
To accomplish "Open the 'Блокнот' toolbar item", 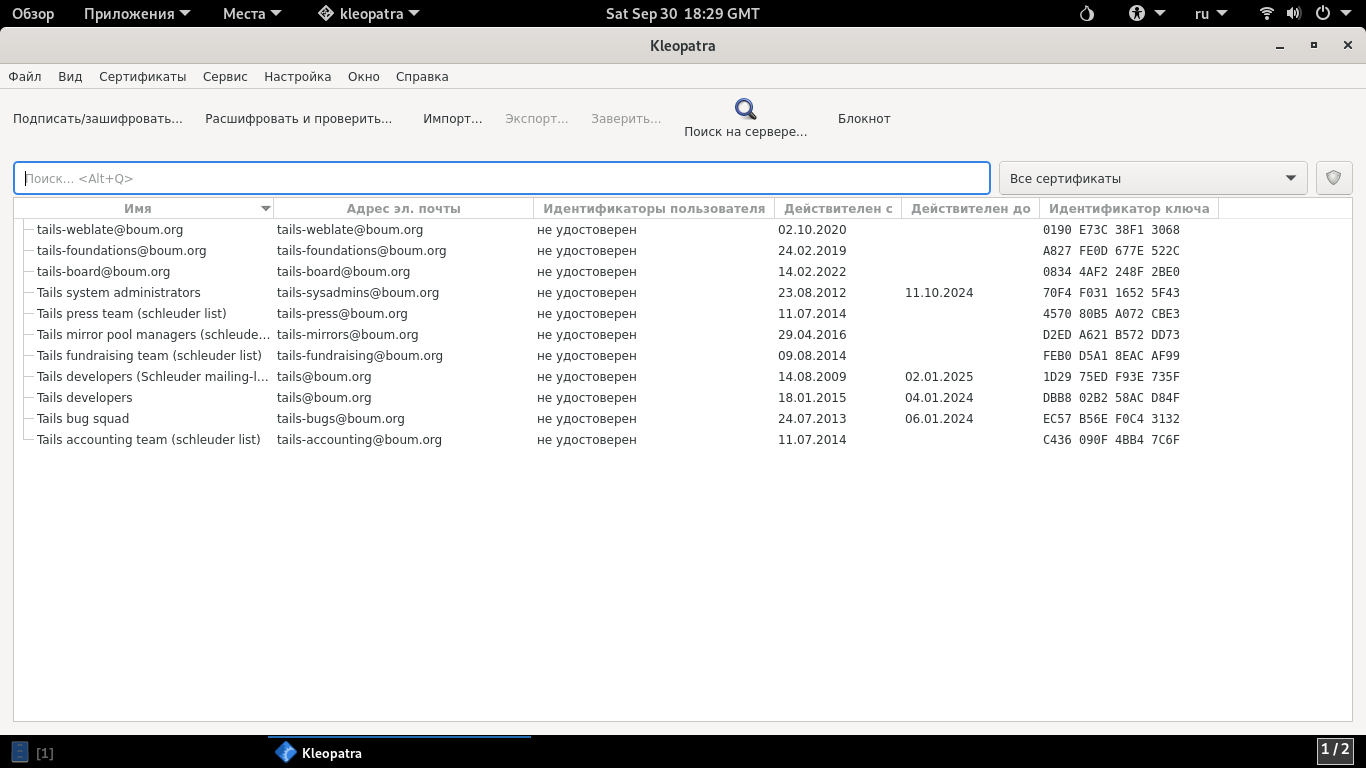I will pyautogui.click(x=864, y=118).
